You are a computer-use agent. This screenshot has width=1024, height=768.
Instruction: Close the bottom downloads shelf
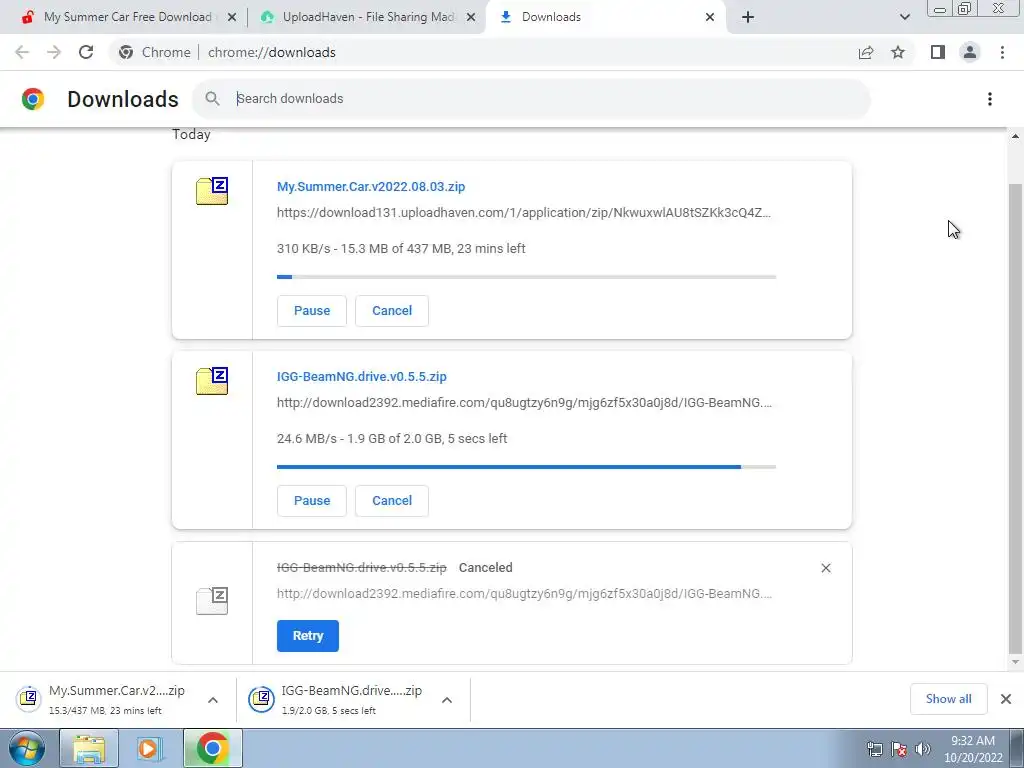pyautogui.click(x=1006, y=699)
